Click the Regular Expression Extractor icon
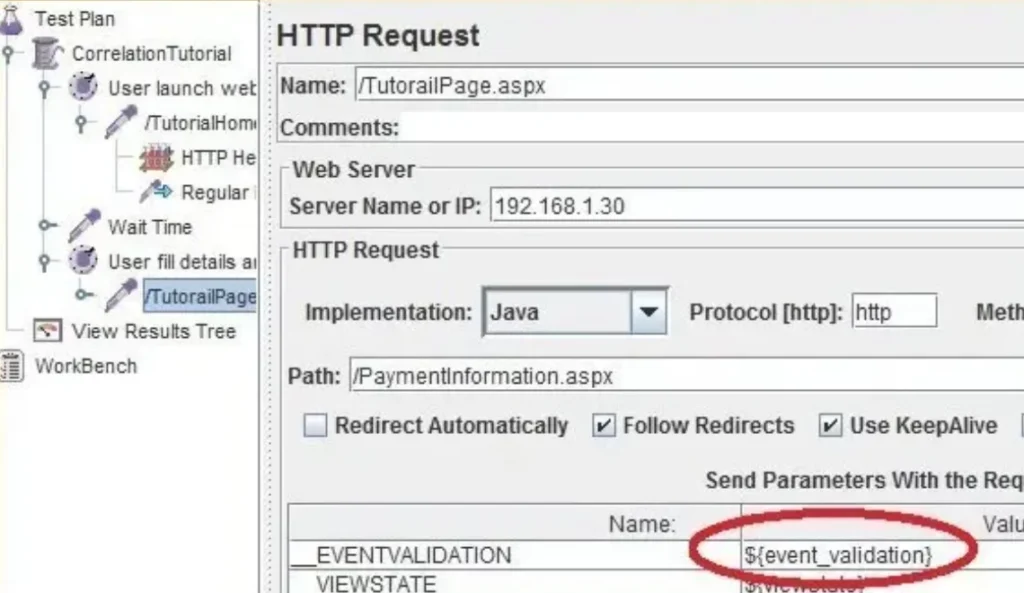 [x=156, y=192]
